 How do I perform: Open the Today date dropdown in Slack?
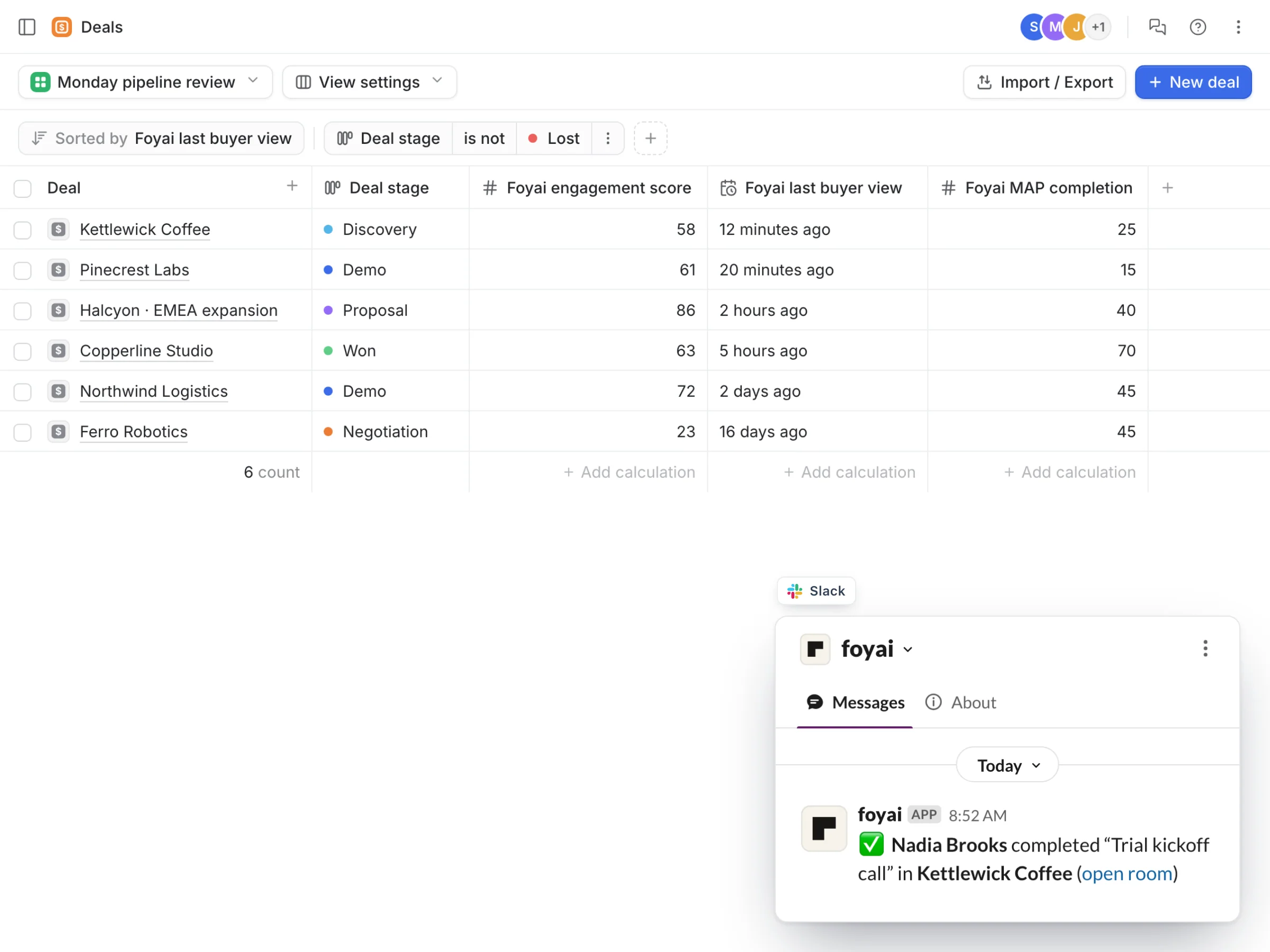[1007, 765]
